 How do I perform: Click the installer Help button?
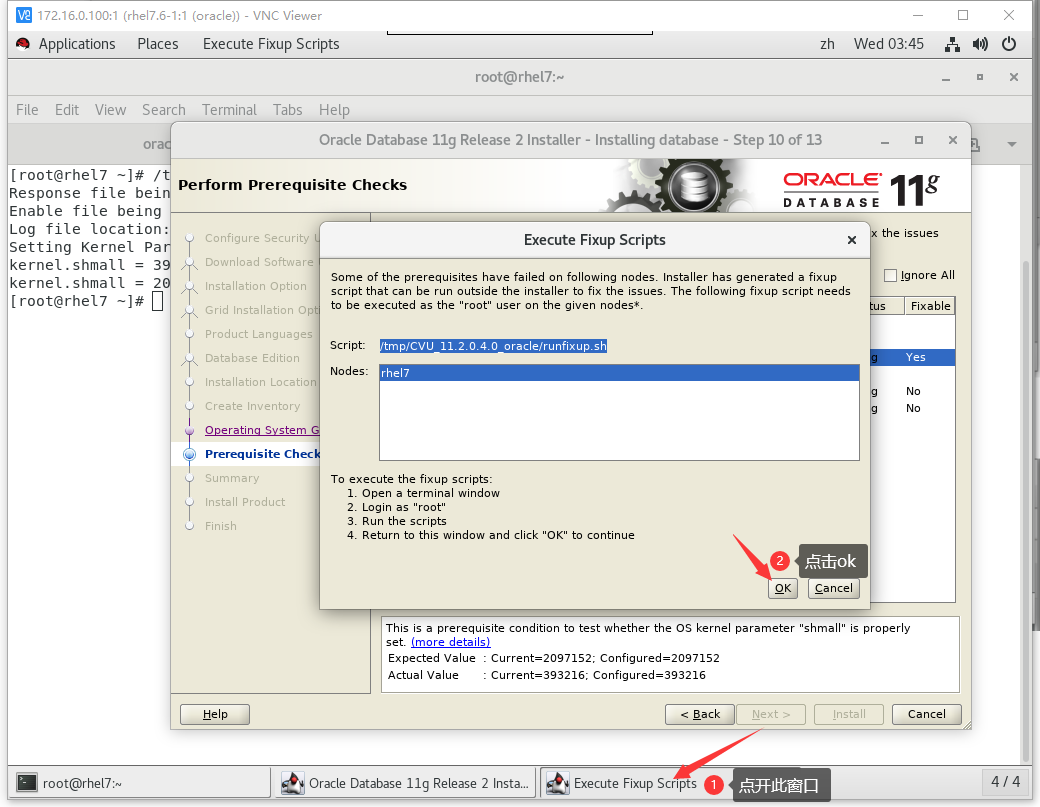[215, 714]
